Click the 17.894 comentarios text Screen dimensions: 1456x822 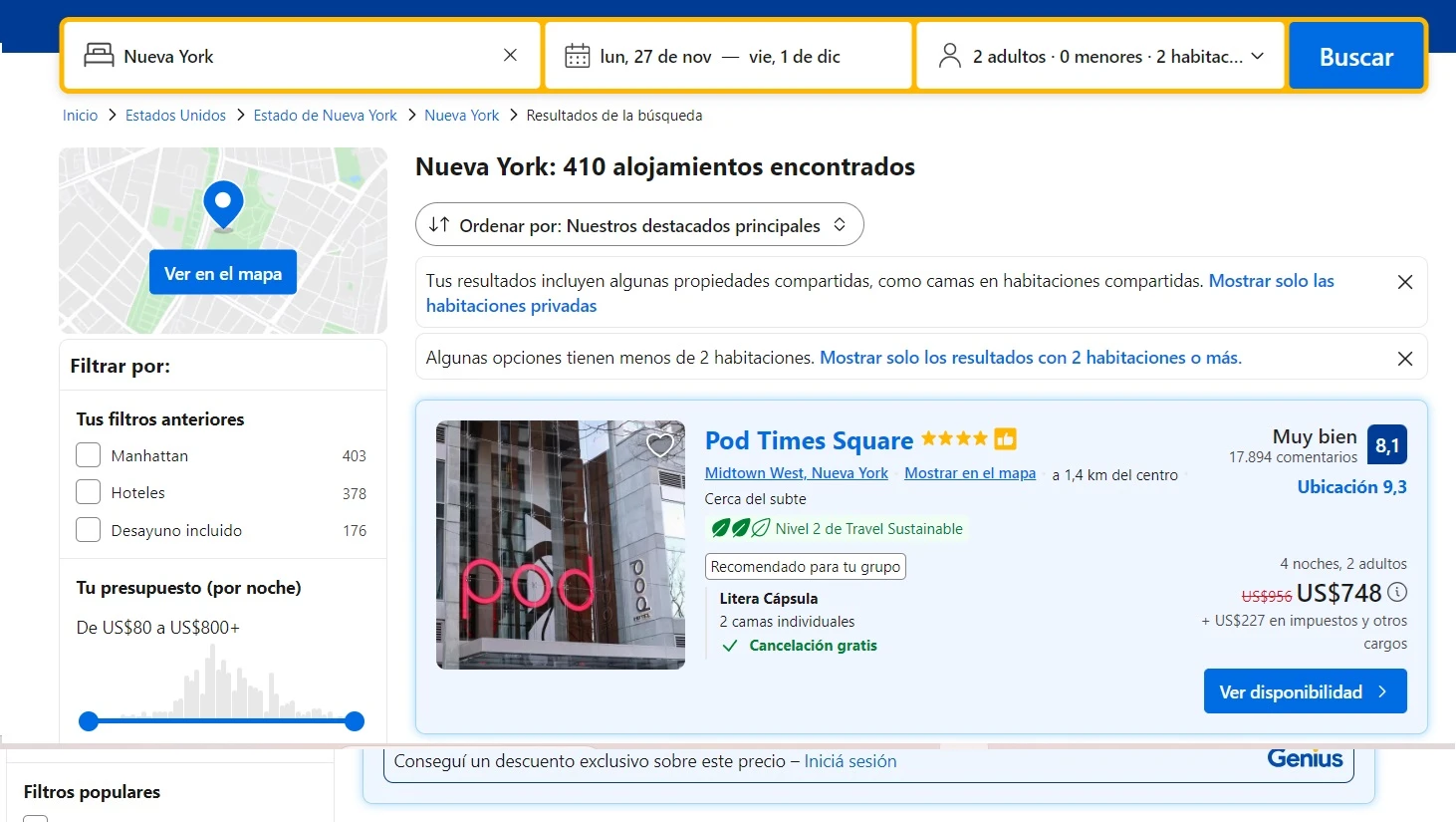tap(1293, 457)
